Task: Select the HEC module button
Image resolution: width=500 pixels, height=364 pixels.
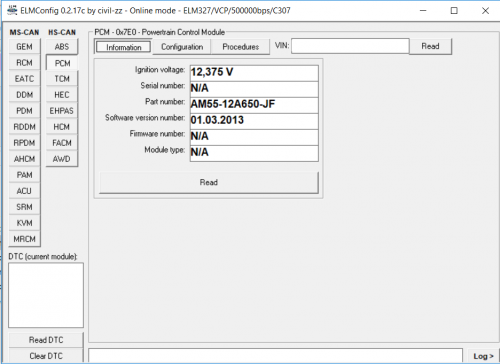Action: [x=62, y=95]
